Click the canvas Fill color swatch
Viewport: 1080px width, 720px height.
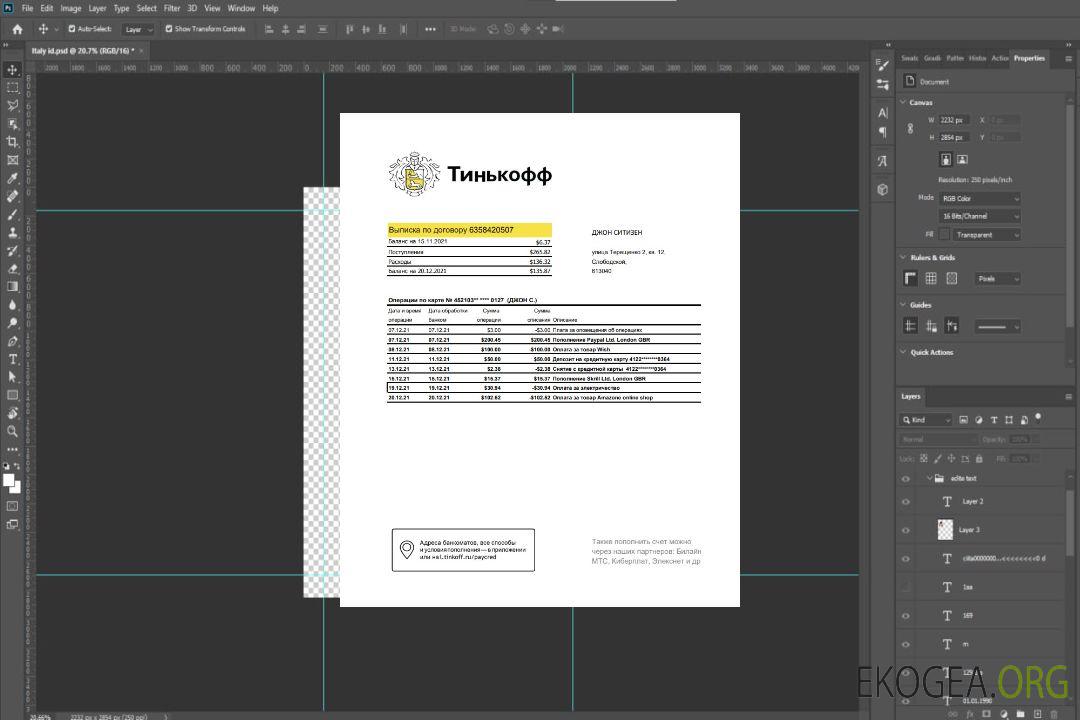[945, 235]
